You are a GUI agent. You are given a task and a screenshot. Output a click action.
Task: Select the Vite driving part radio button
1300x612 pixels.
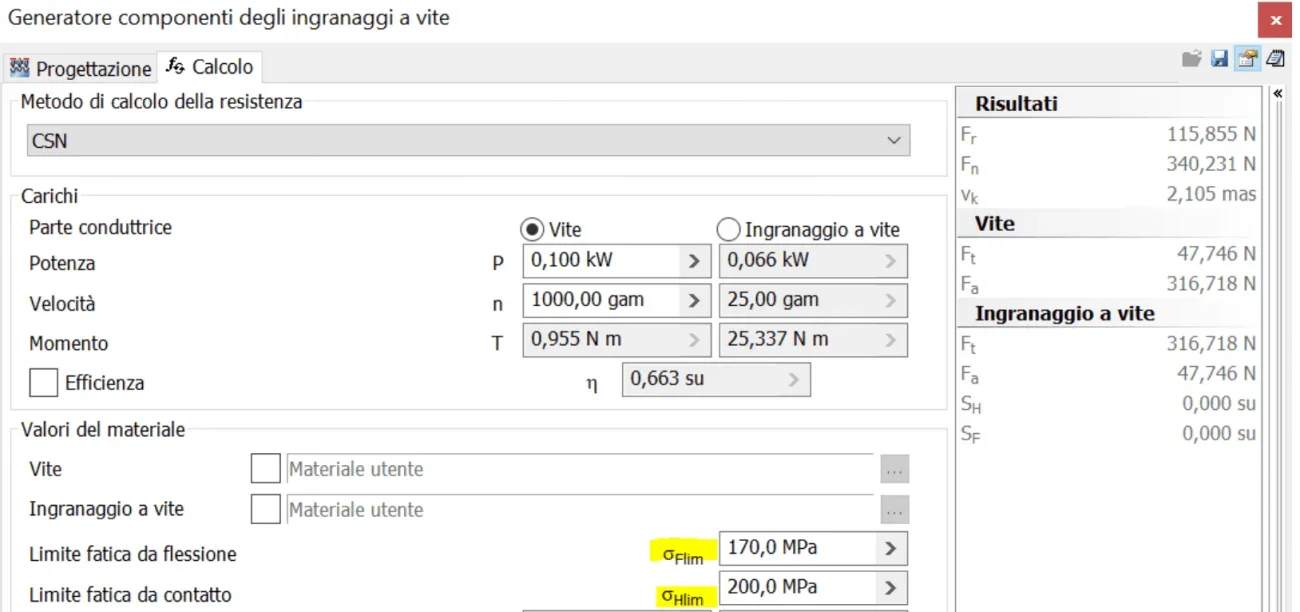coord(533,229)
